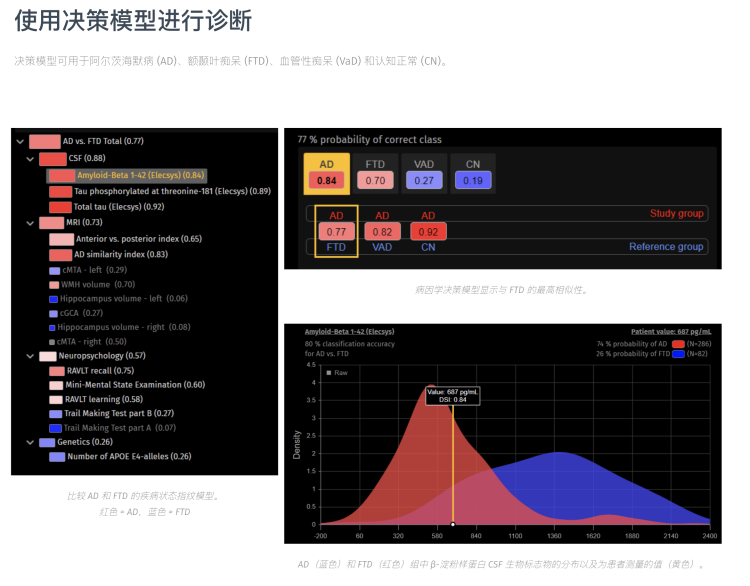The height and width of the screenshot is (586, 750).
Task: Click the pink bar beside MRI (0.73)
Action: click(x=52, y=223)
